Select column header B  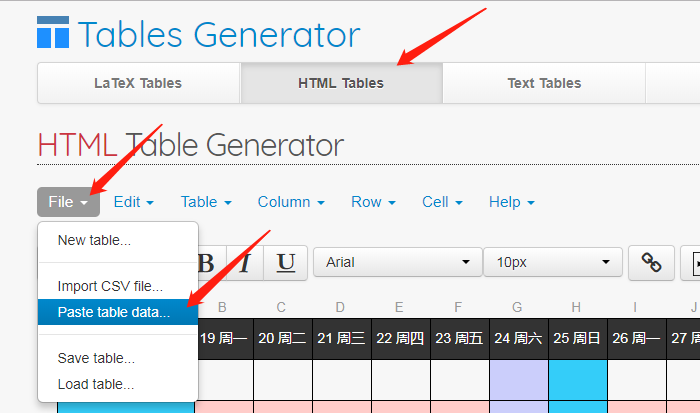222,307
